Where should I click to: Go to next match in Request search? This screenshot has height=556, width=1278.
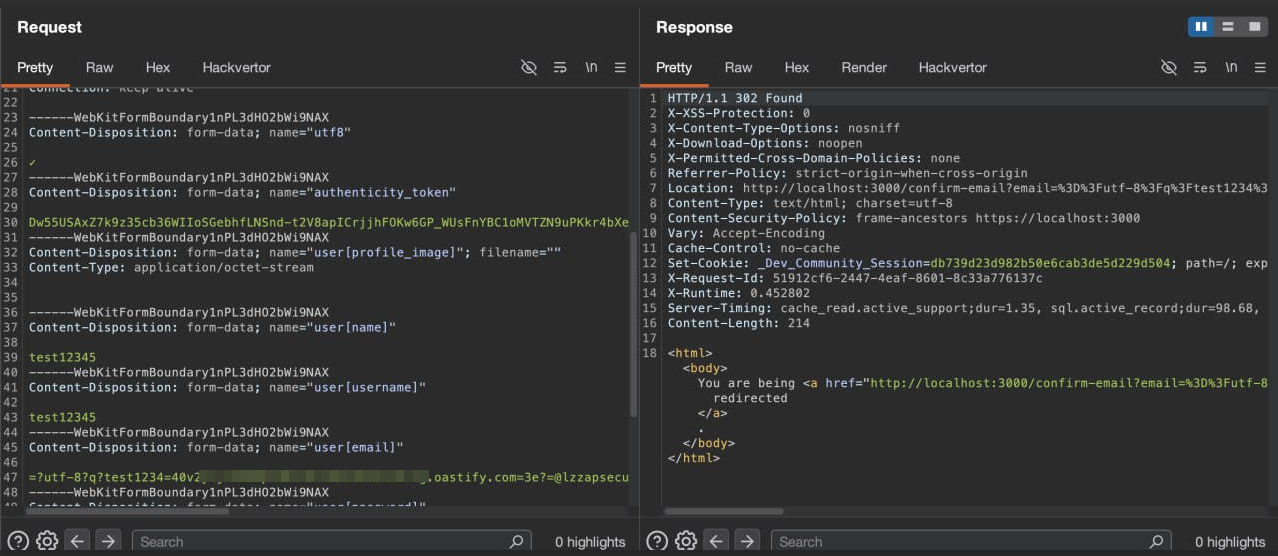(107, 541)
